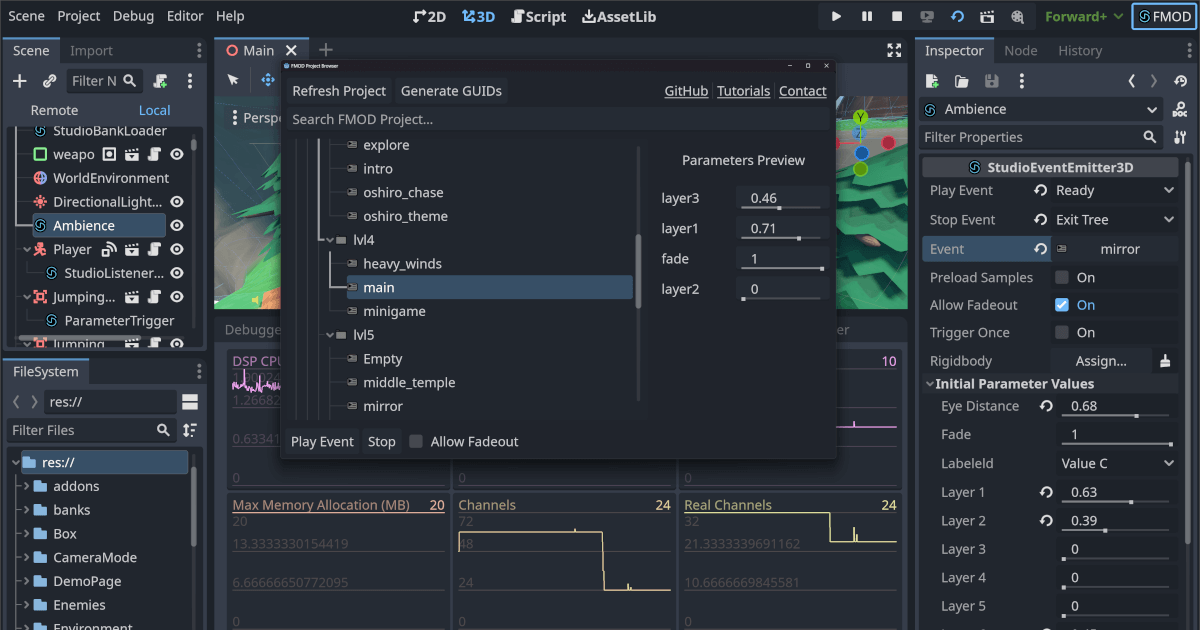This screenshot has height=630, width=1200.
Task: Switch to the Script workspace
Action: [538, 16]
